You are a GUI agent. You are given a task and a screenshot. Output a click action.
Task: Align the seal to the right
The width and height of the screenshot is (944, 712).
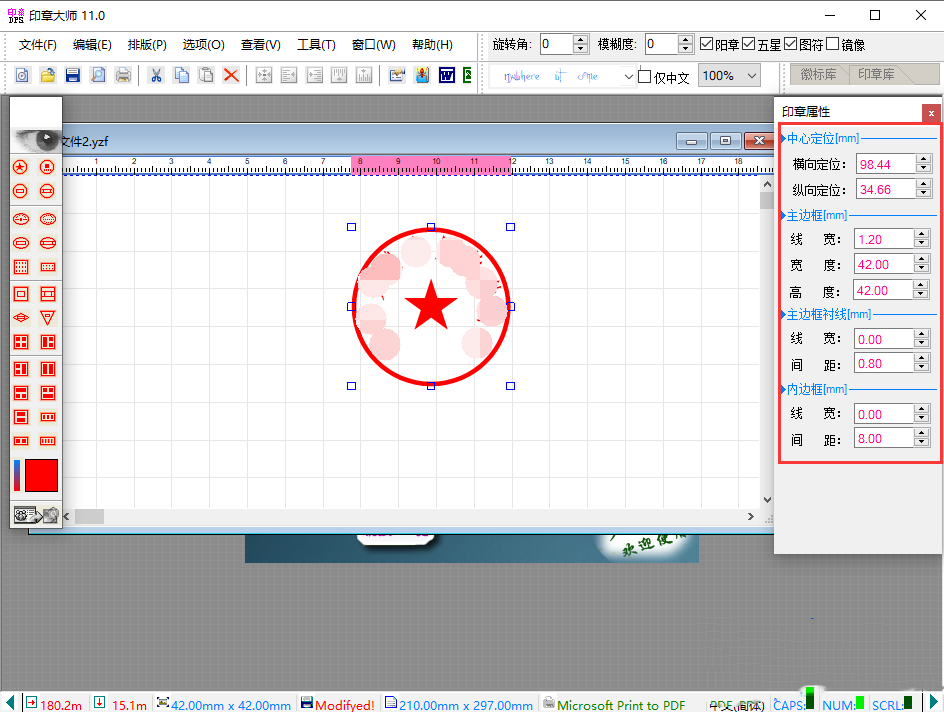click(x=314, y=75)
